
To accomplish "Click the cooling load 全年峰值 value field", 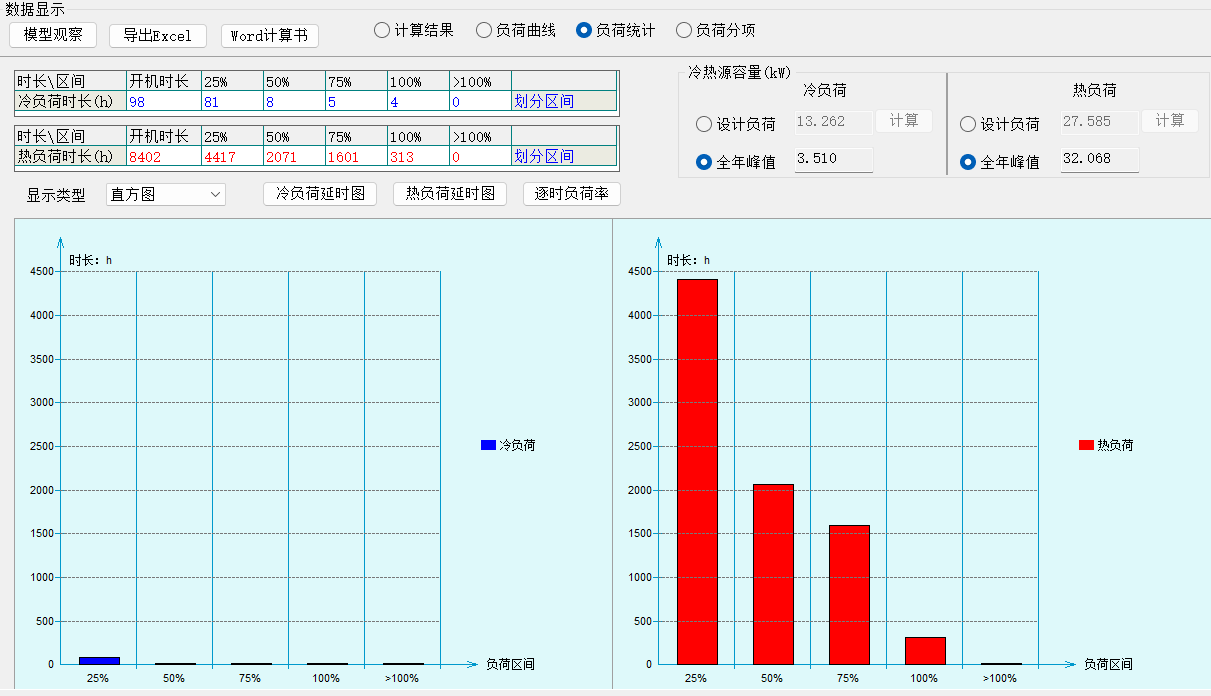I will coord(833,160).
